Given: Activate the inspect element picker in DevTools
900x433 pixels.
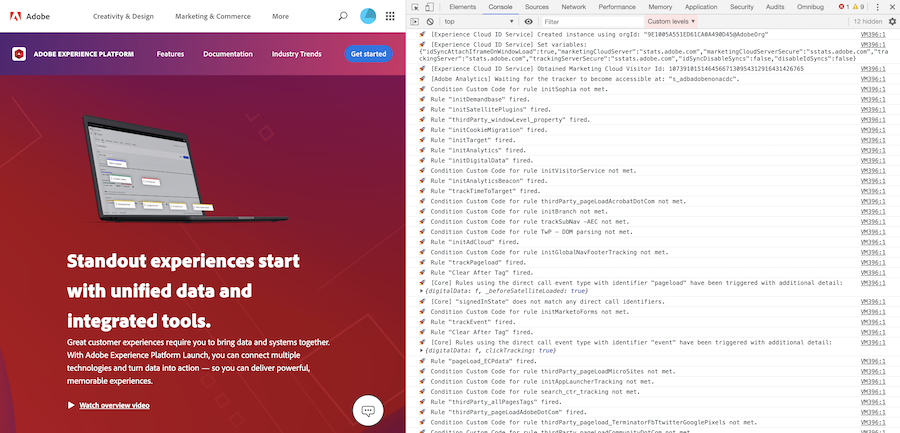Looking at the screenshot, I should [415, 7].
